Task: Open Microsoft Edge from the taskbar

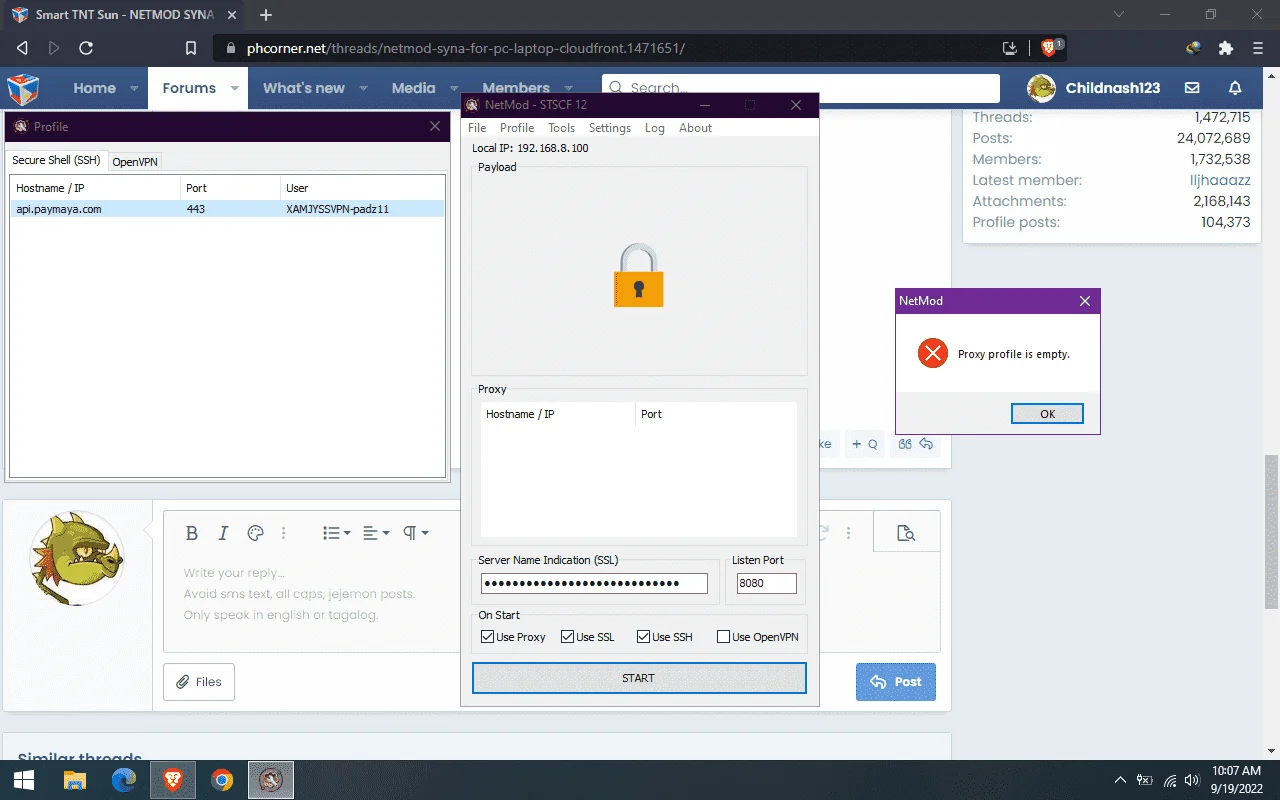Action: coord(123,780)
